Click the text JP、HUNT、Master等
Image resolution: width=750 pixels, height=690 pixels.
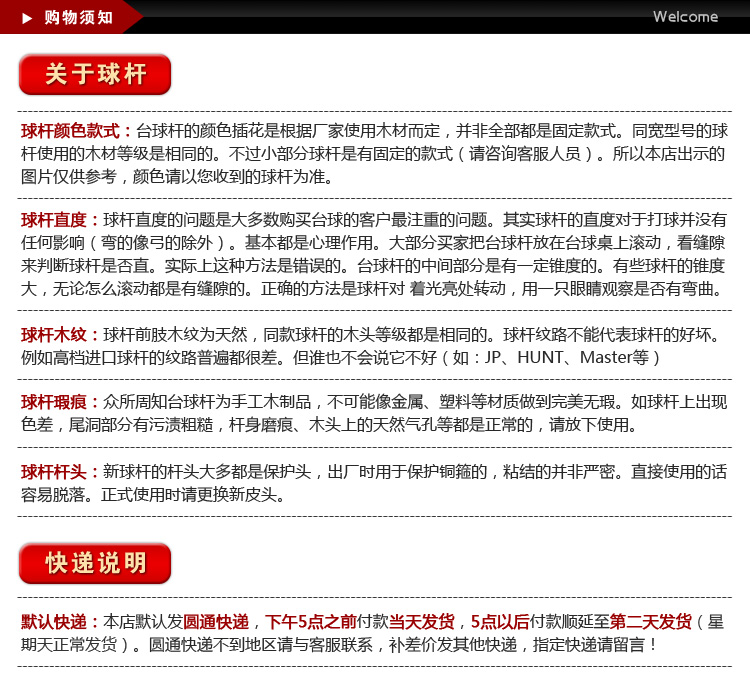567,357
